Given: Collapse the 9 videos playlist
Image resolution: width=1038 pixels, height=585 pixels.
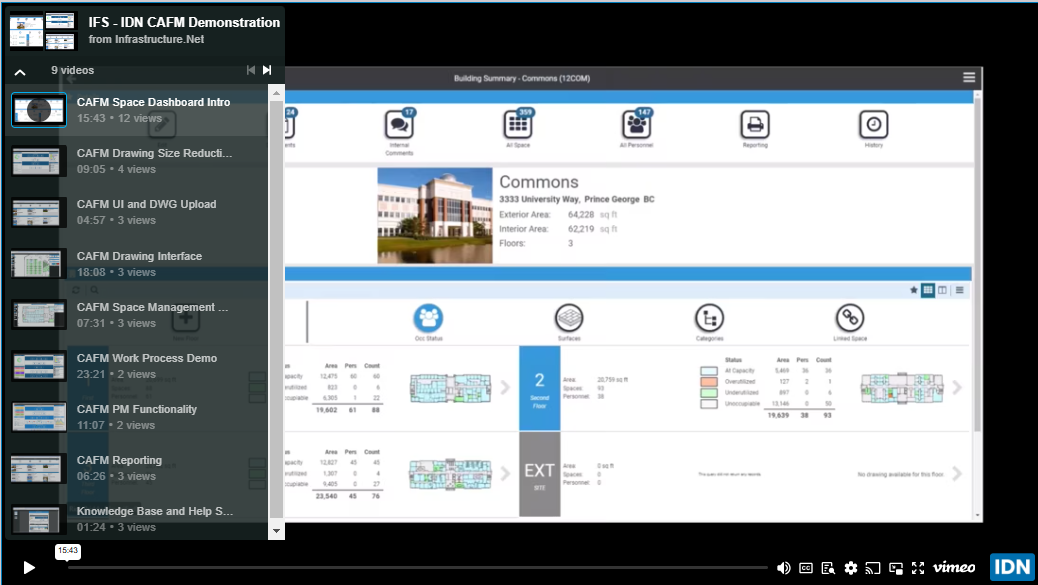Looking at the screenshot, I should coord(20,72).
